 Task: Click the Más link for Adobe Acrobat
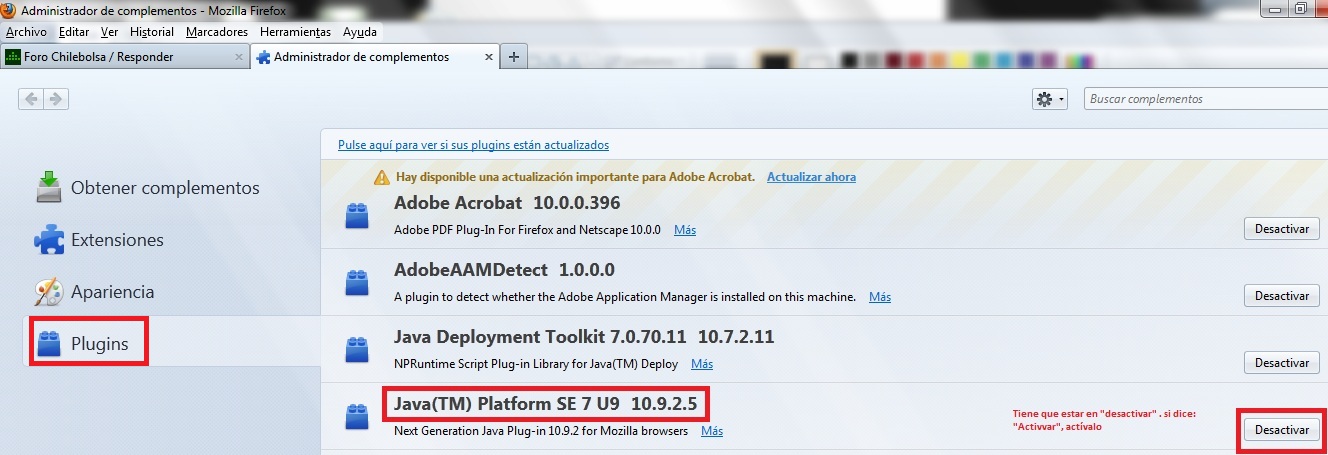tap(685, 230)
